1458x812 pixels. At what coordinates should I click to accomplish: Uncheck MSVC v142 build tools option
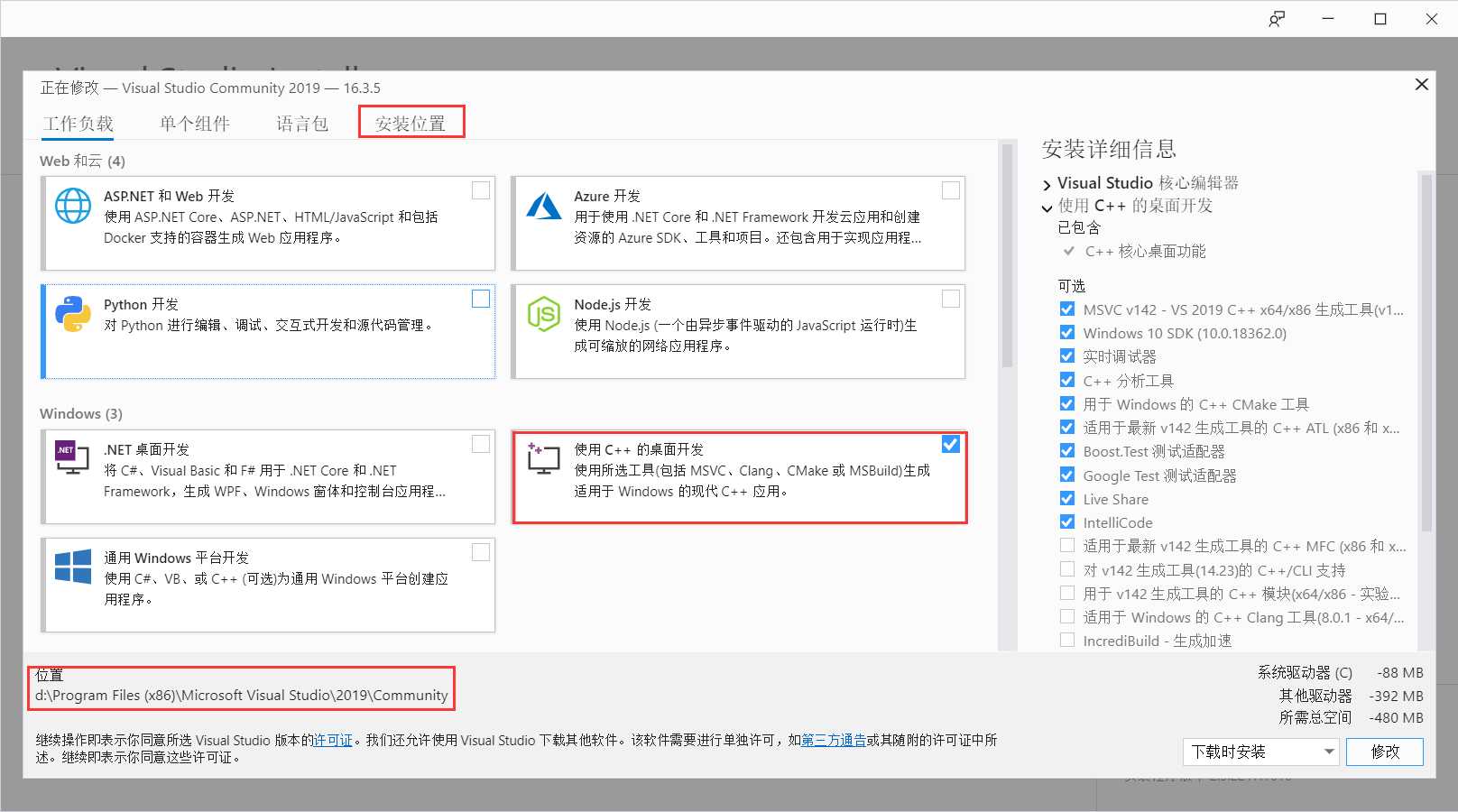tap(1067, 309)
